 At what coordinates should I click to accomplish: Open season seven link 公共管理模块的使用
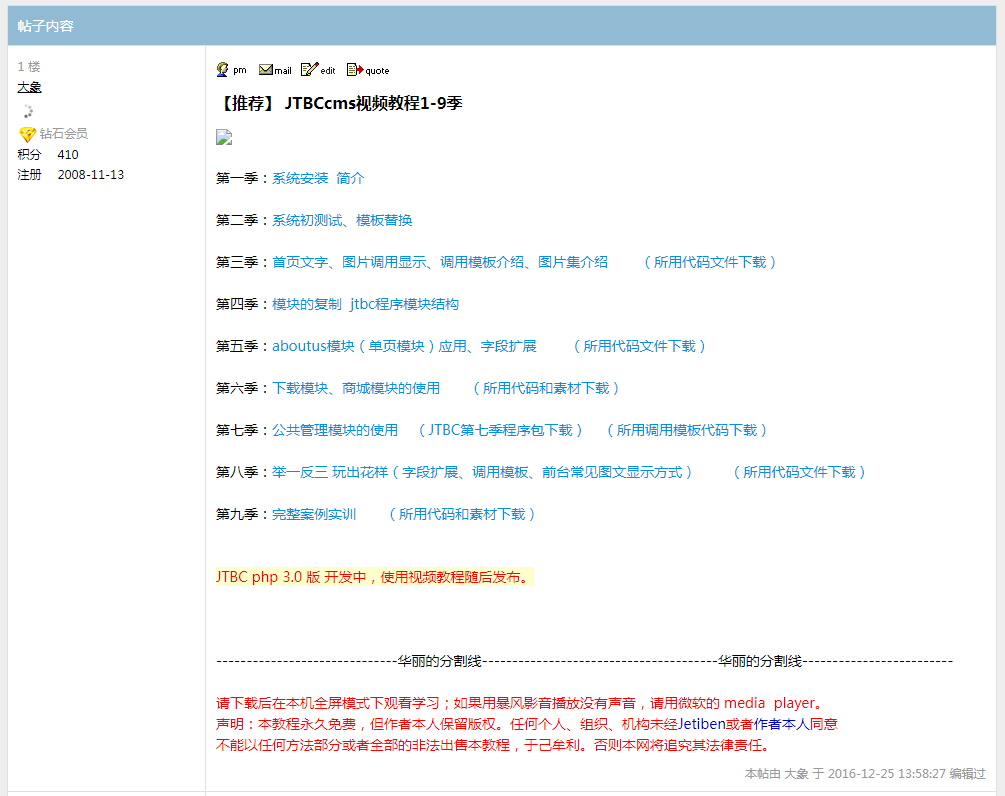click(x=335, y=430)
